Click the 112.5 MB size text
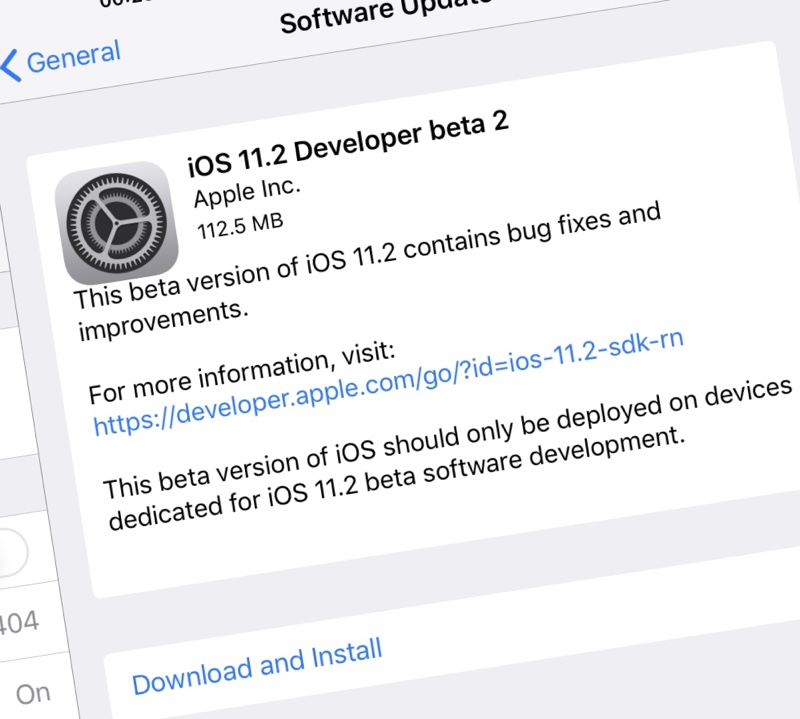Screen dimensions: 800x719 [240, 226]
